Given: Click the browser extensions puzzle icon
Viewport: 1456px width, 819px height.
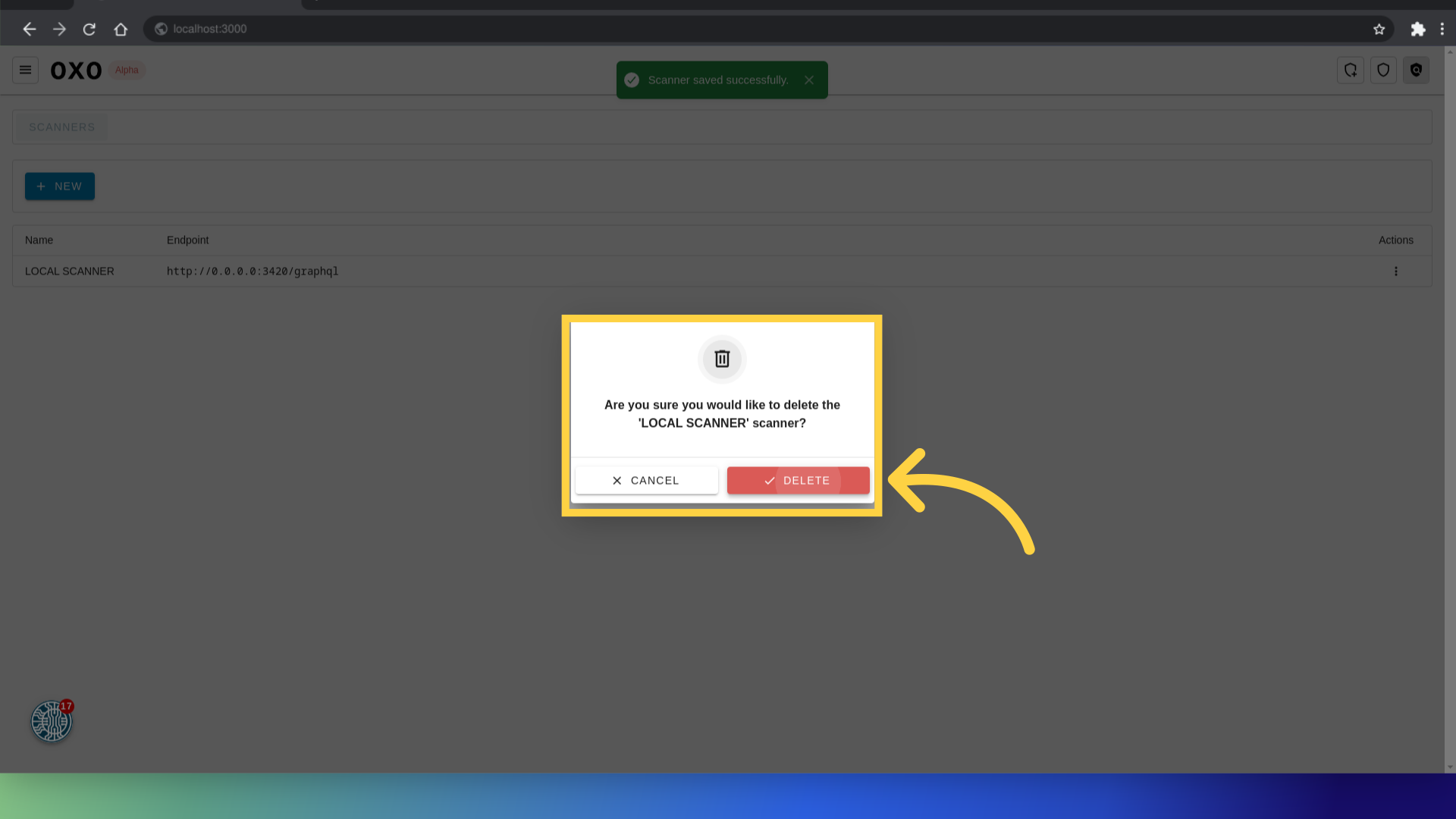Looking at the screenshot, I should [1418, 28].
